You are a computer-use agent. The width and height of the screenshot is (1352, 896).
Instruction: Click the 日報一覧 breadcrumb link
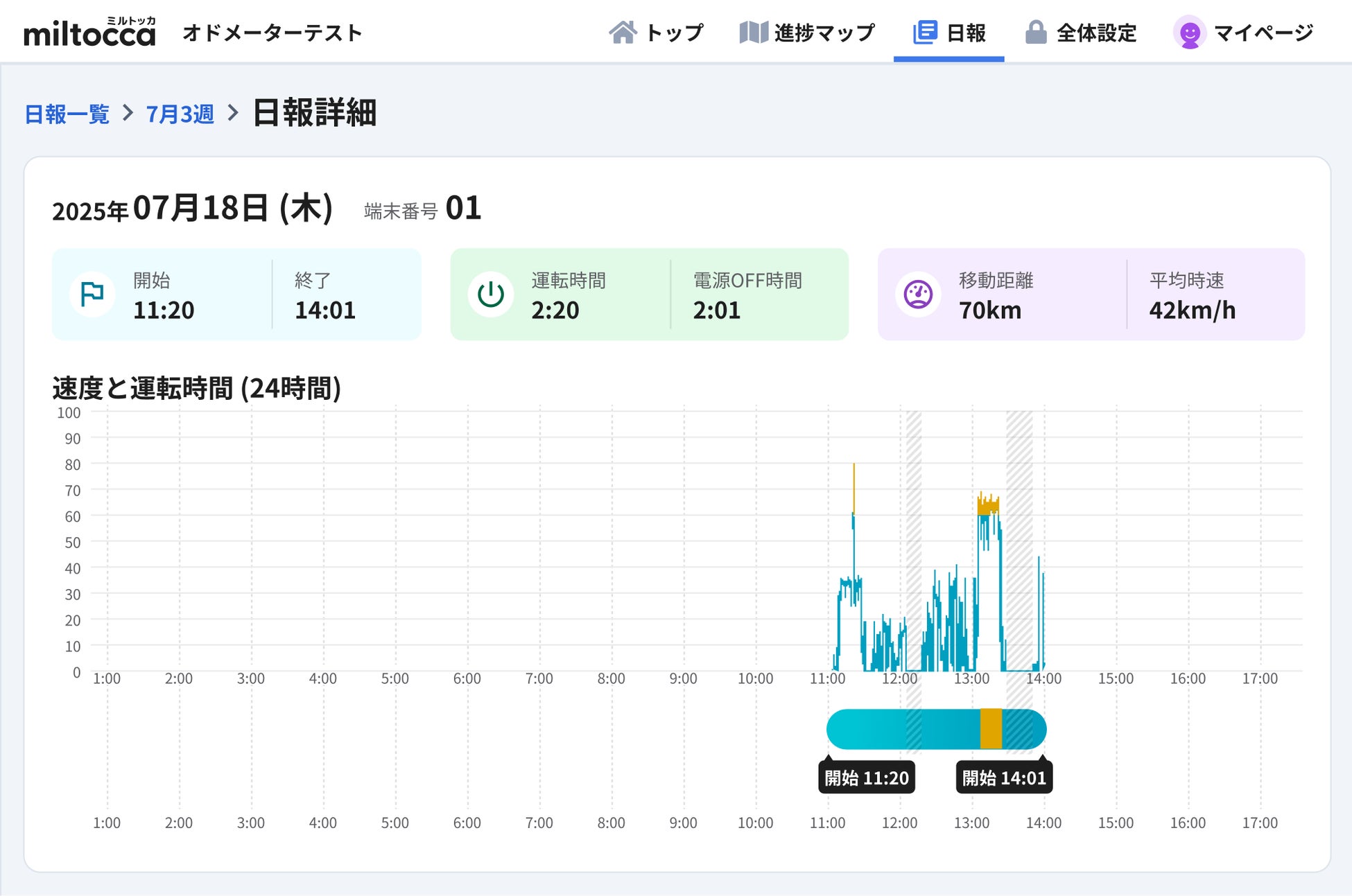tap(67, 114)
